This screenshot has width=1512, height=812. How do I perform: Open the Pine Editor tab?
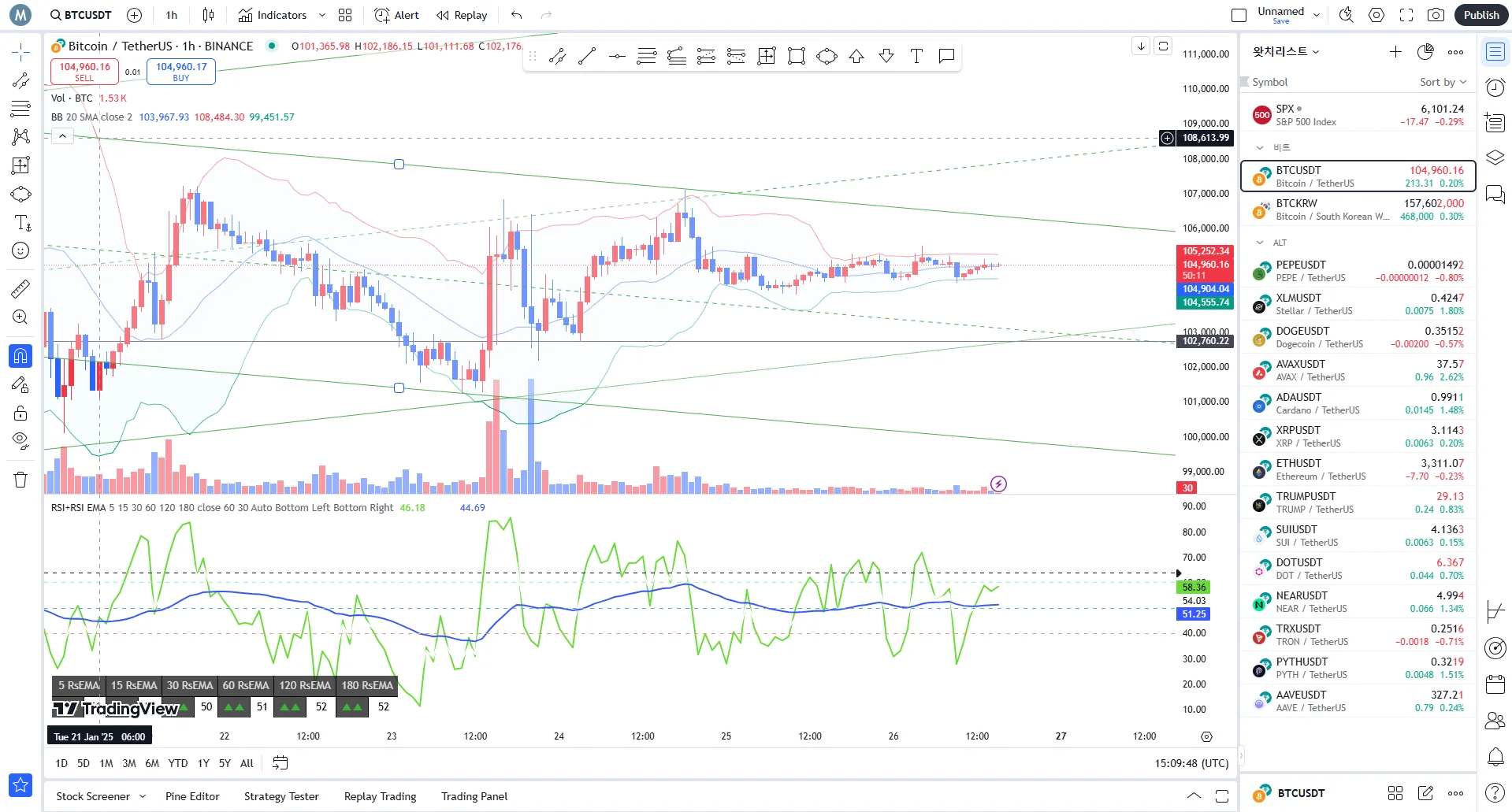pyautogui.click(x=192, y=796)
